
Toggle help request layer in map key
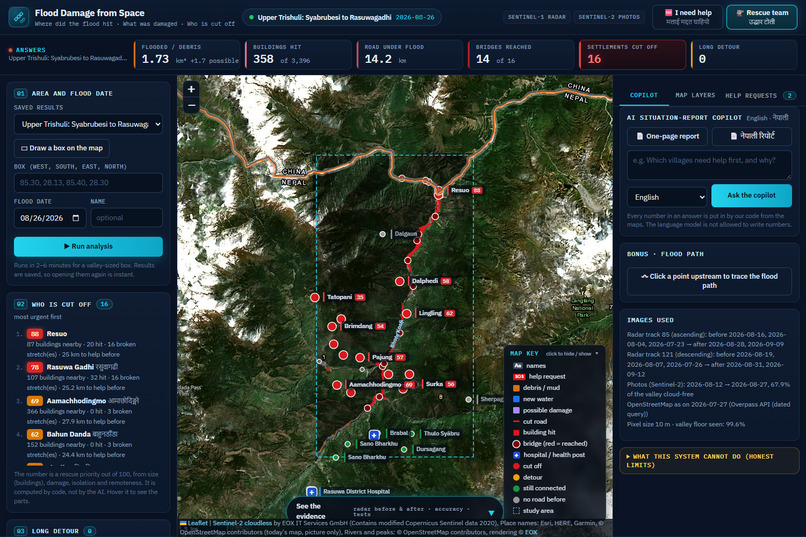pyautogui.click(x=539, y=377)
